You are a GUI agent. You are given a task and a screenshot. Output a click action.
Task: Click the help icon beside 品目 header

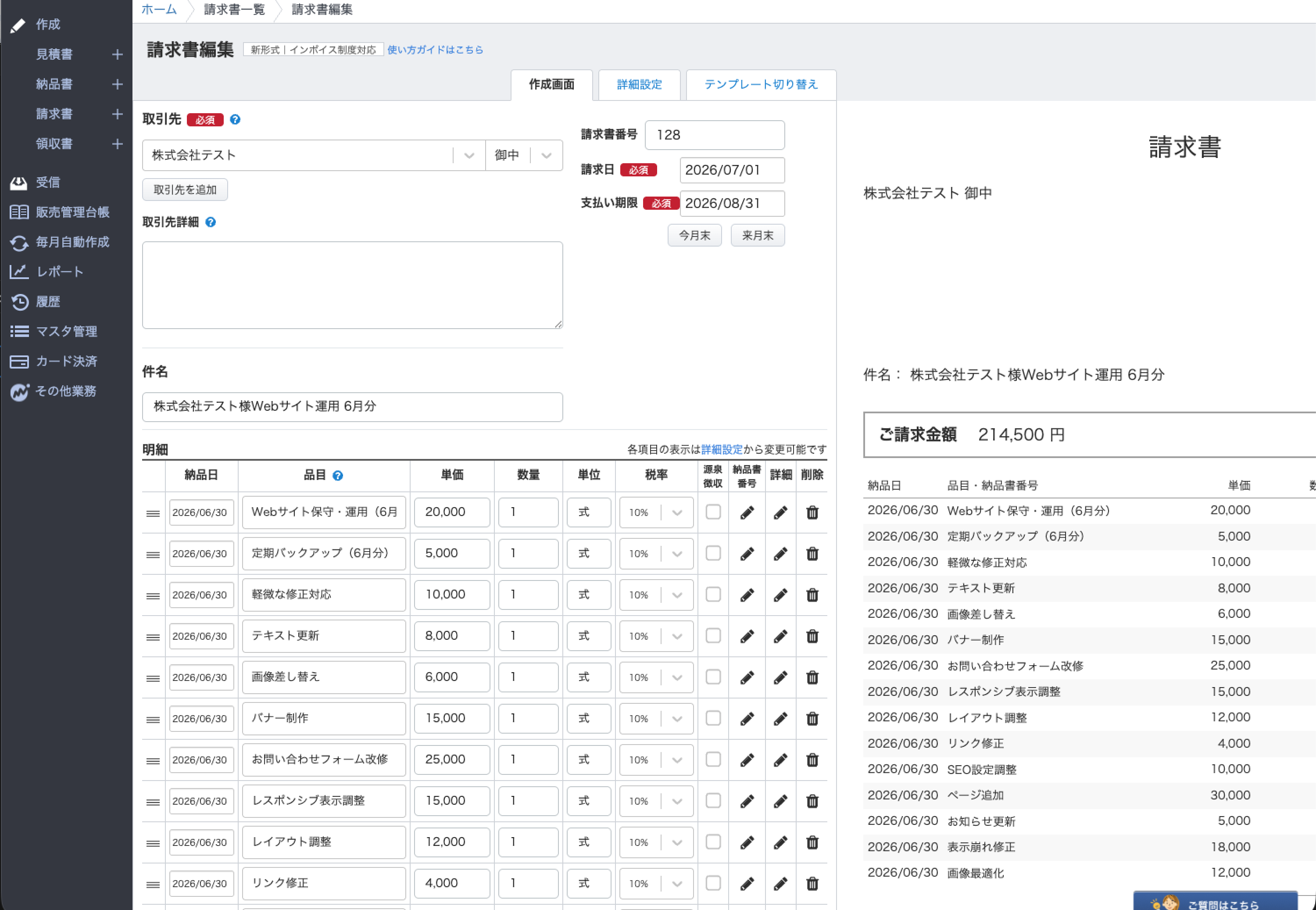(337, 476)
